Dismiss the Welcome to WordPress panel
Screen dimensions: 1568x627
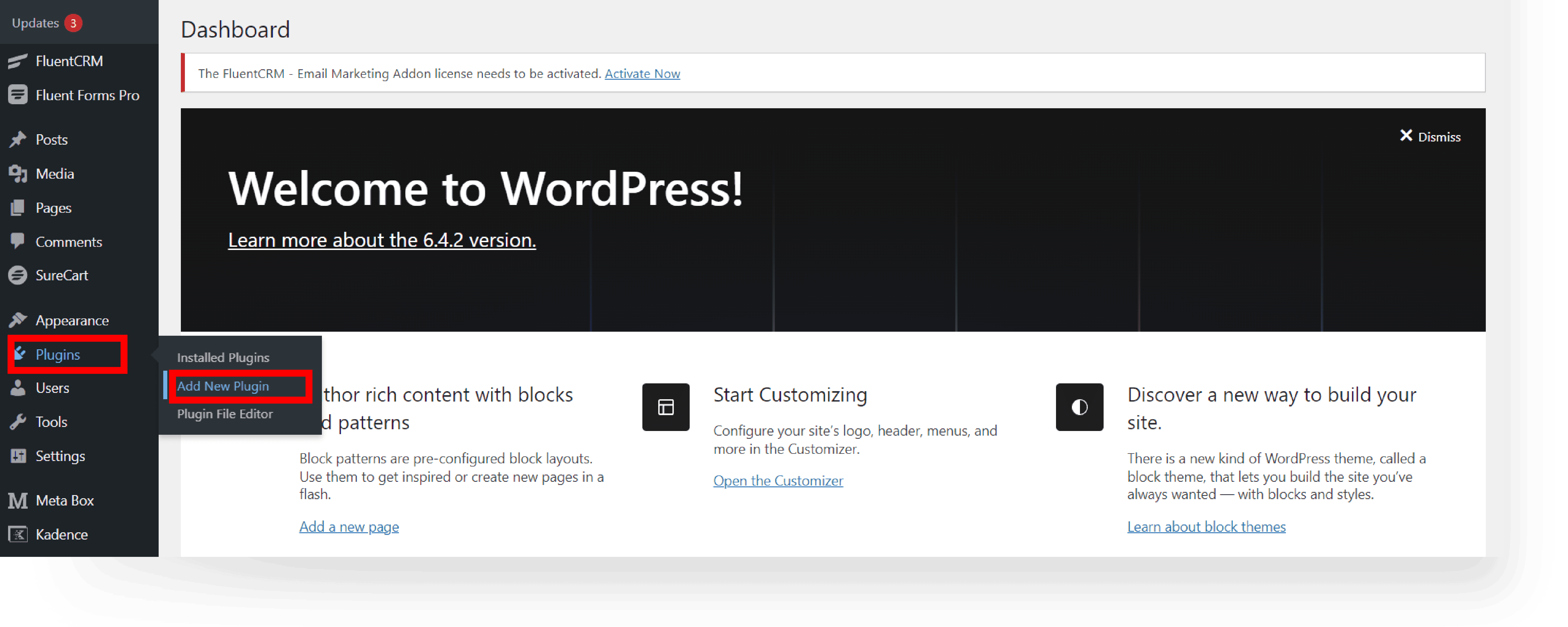pyautogui.click(x=1430, y=137)
